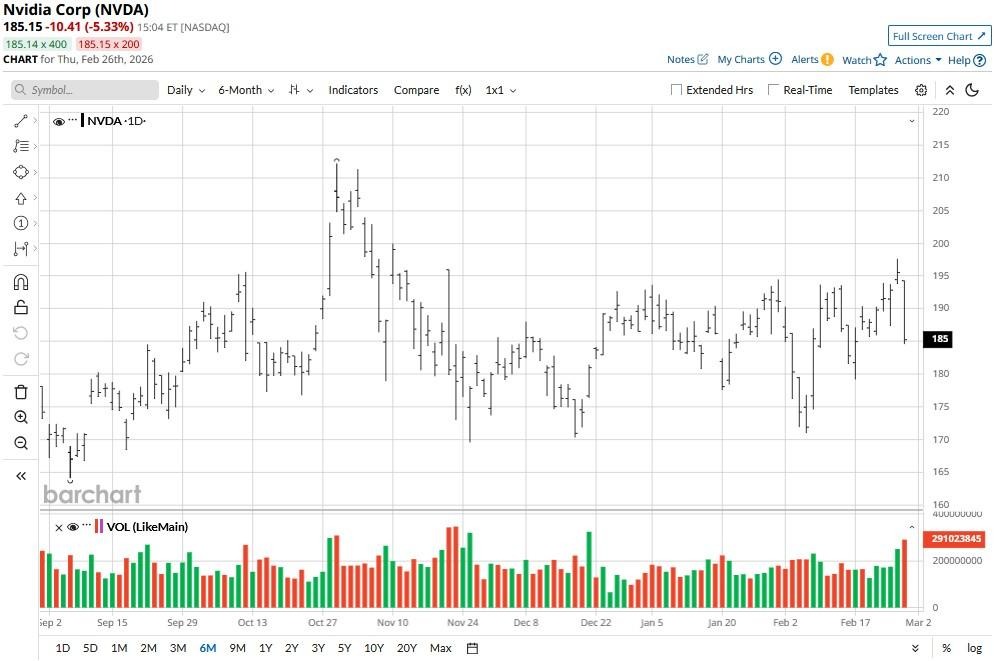Click the 291023845 volume value label
The height and width of the screenshot is (661, 994).
point(955,538)
